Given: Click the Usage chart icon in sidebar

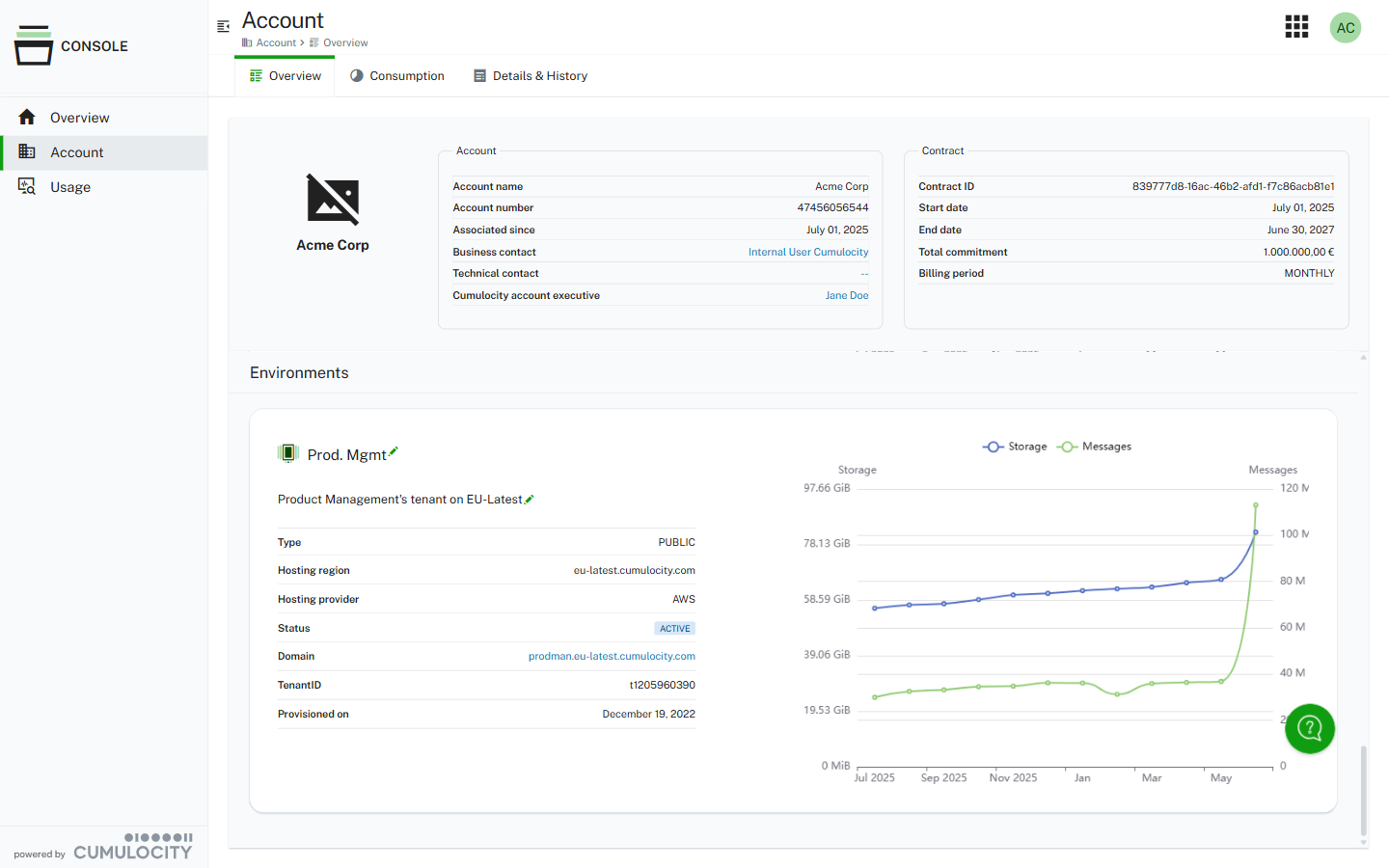Looking at the screenshot, I should [x=27, y=186].
